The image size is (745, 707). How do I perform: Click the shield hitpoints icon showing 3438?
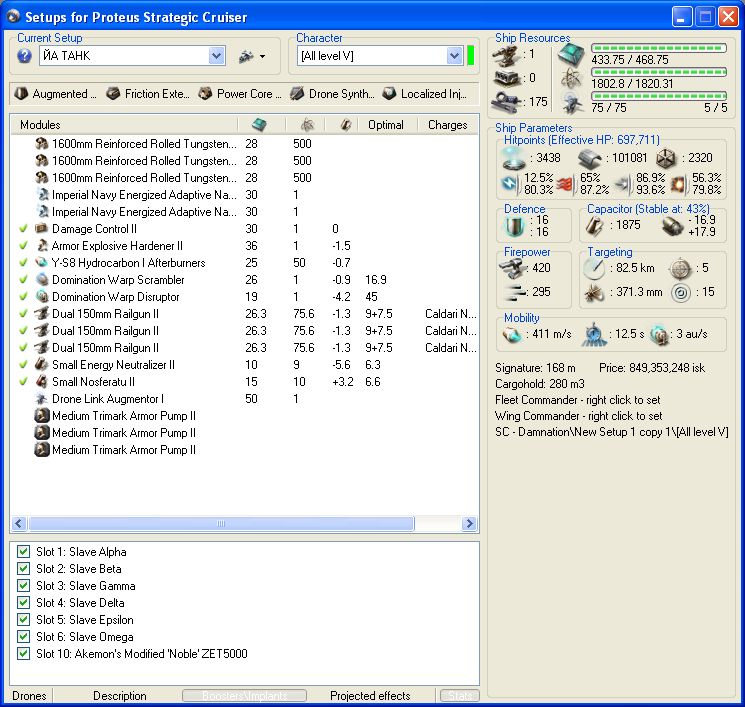pos(514,158)
